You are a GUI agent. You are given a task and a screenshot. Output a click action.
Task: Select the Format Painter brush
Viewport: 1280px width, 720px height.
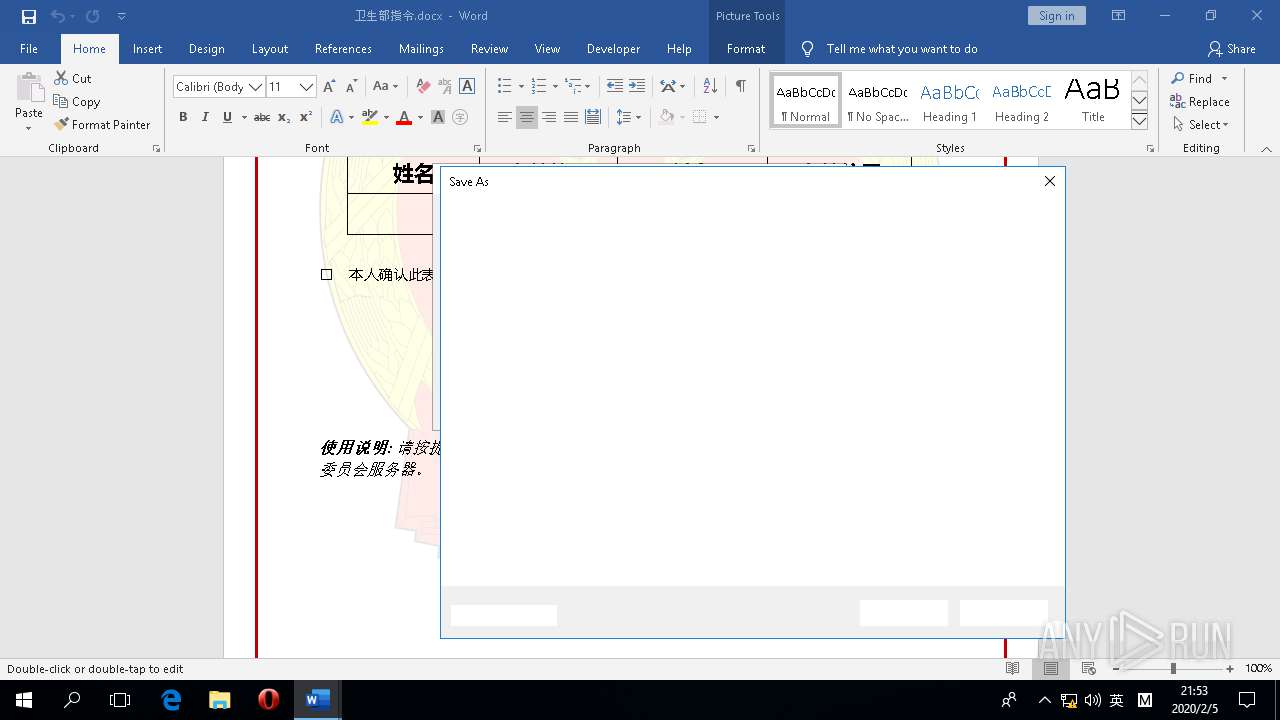(x=102, y=124)
